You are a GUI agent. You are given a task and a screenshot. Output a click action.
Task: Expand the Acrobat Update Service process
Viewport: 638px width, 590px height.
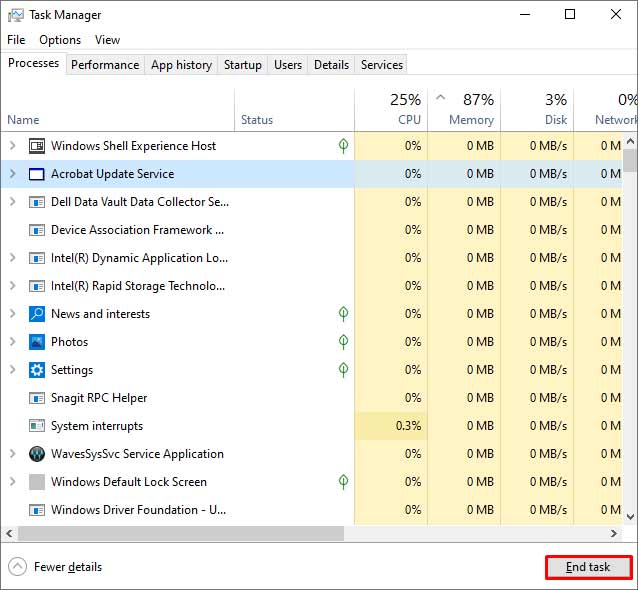(13, 174)
